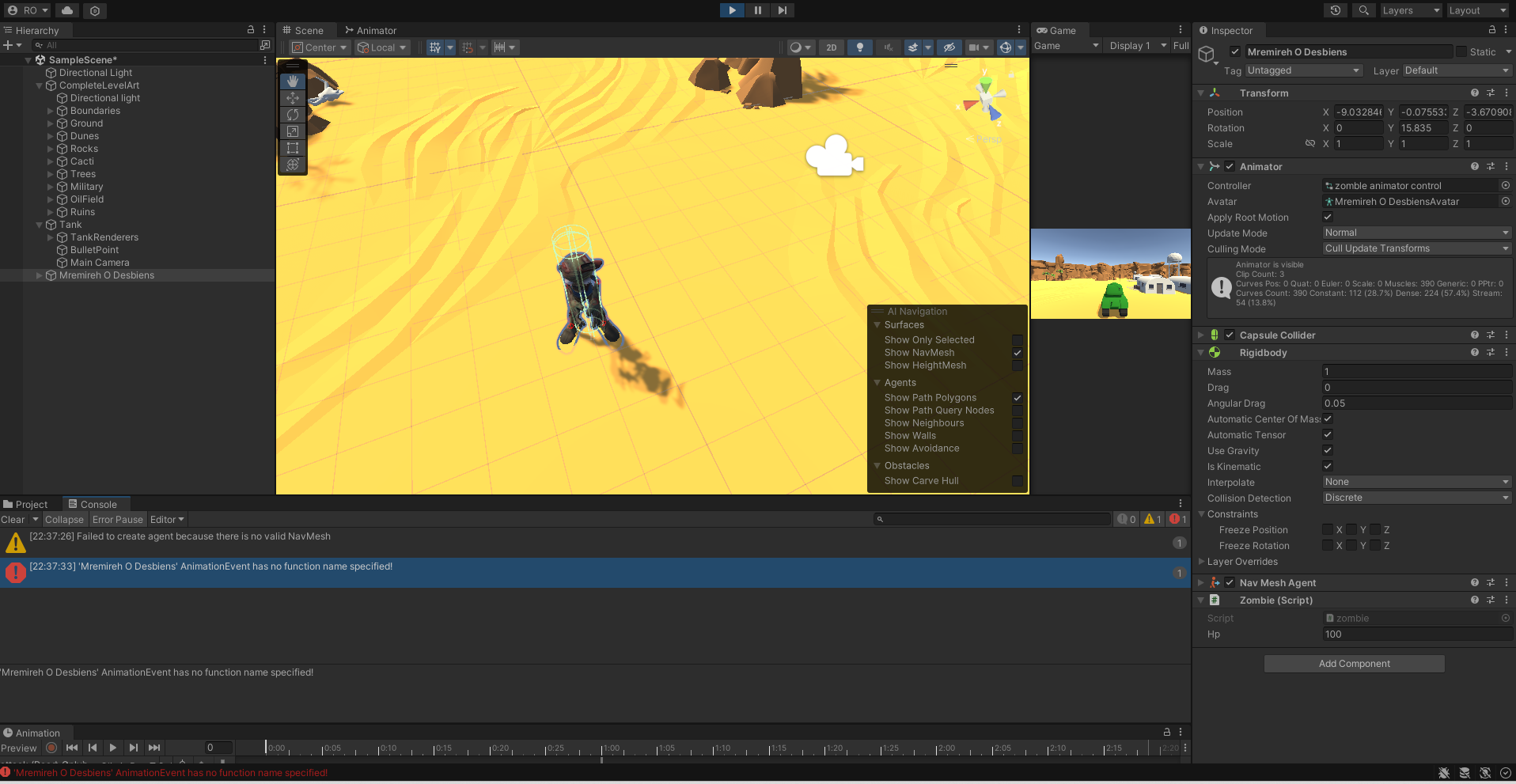Toggle the constrained scale proportions link

coord(1309,143)
